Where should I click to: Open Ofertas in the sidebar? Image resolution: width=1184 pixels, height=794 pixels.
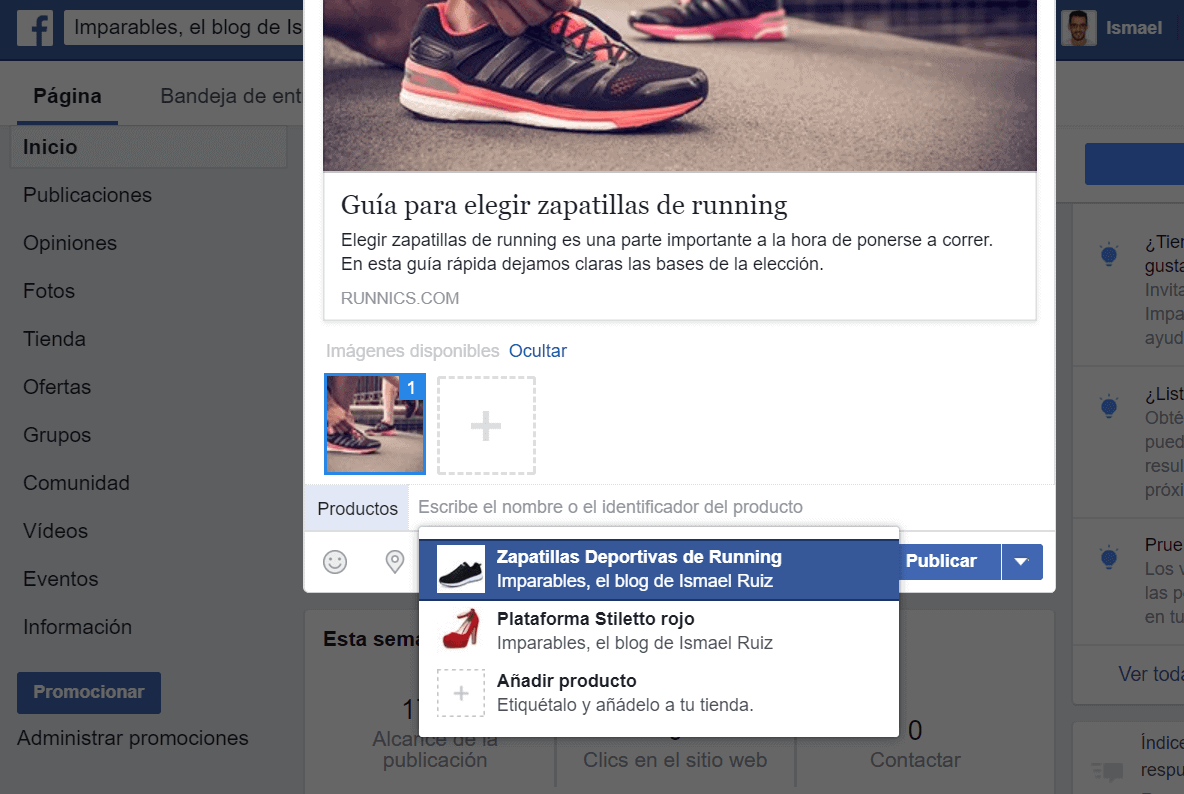tap(57, 386)
